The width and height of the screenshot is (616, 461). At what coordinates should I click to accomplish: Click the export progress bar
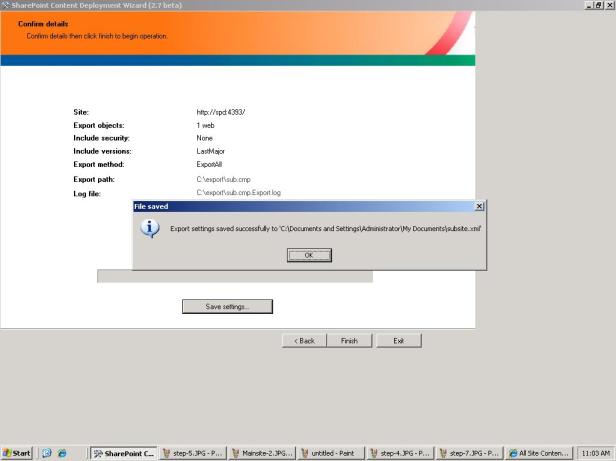coord(234,276)
